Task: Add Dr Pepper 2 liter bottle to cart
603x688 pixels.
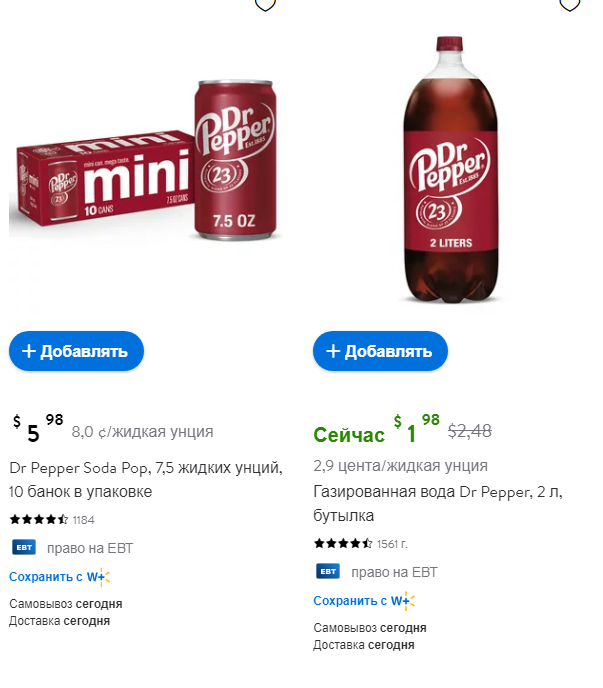Action: (380, 351)
